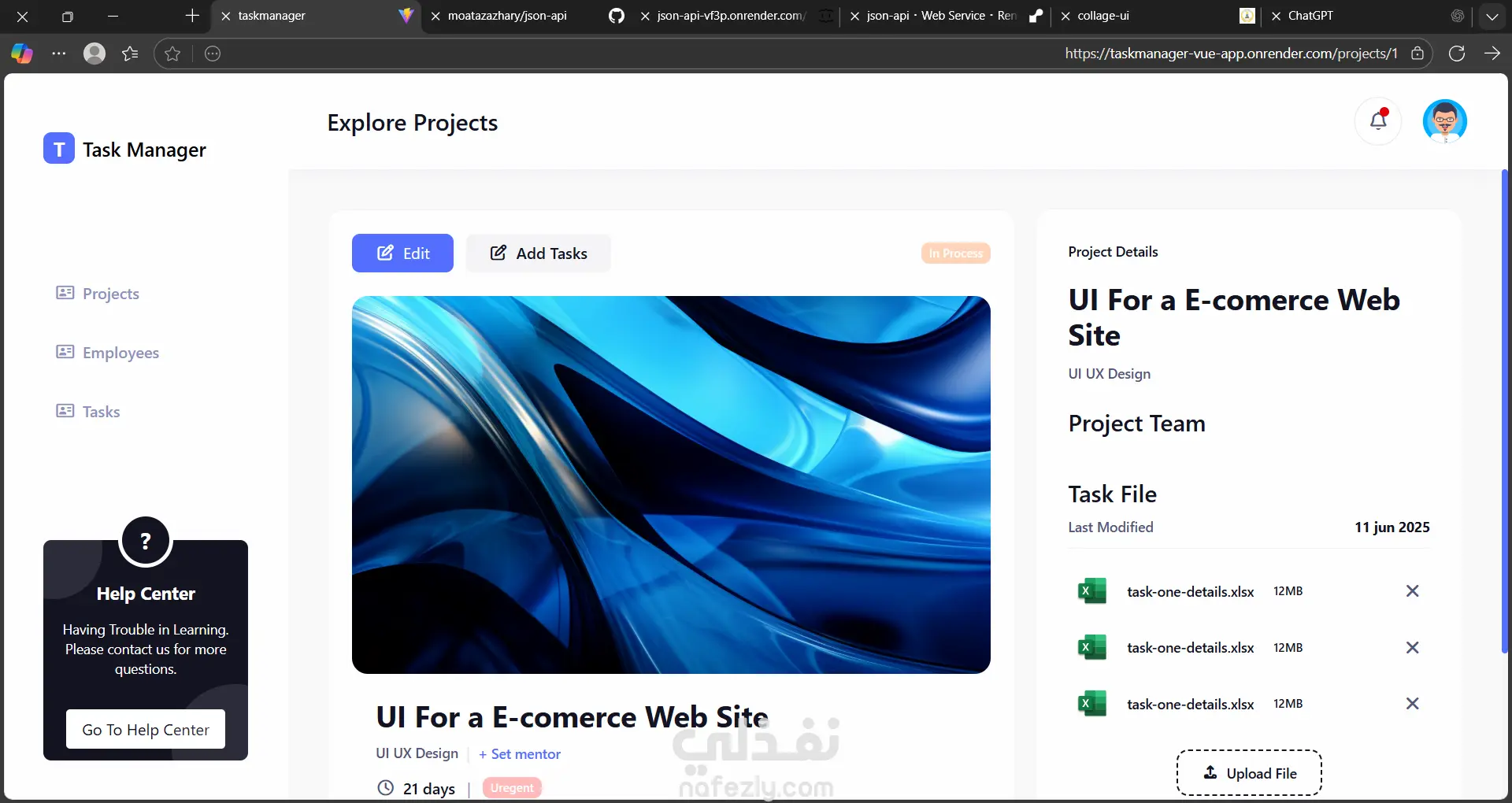The height and width of the screenshot is (803, 1512).
Task: Click the 'Last Modified' label
Action: pyautogui.click(x=1110, y=527)
